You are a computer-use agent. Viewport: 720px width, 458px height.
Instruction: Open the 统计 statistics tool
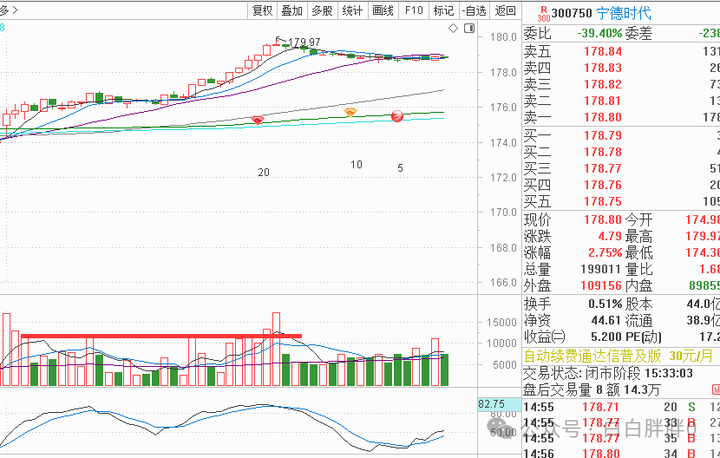pos(352,11)
